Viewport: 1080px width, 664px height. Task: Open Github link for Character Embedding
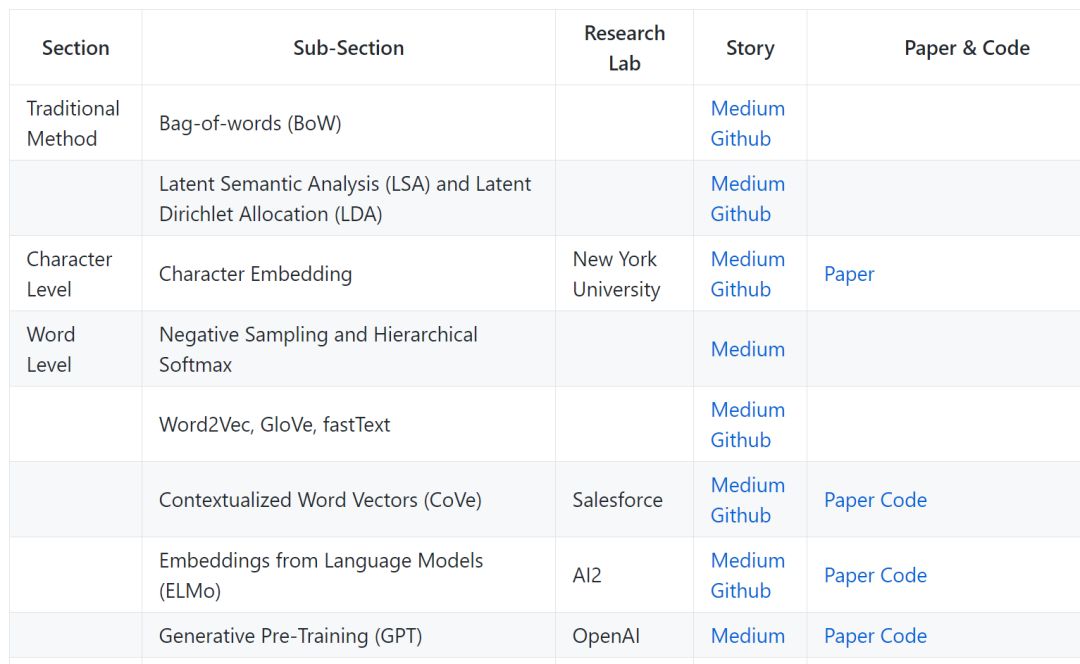[x=740, y=289]
